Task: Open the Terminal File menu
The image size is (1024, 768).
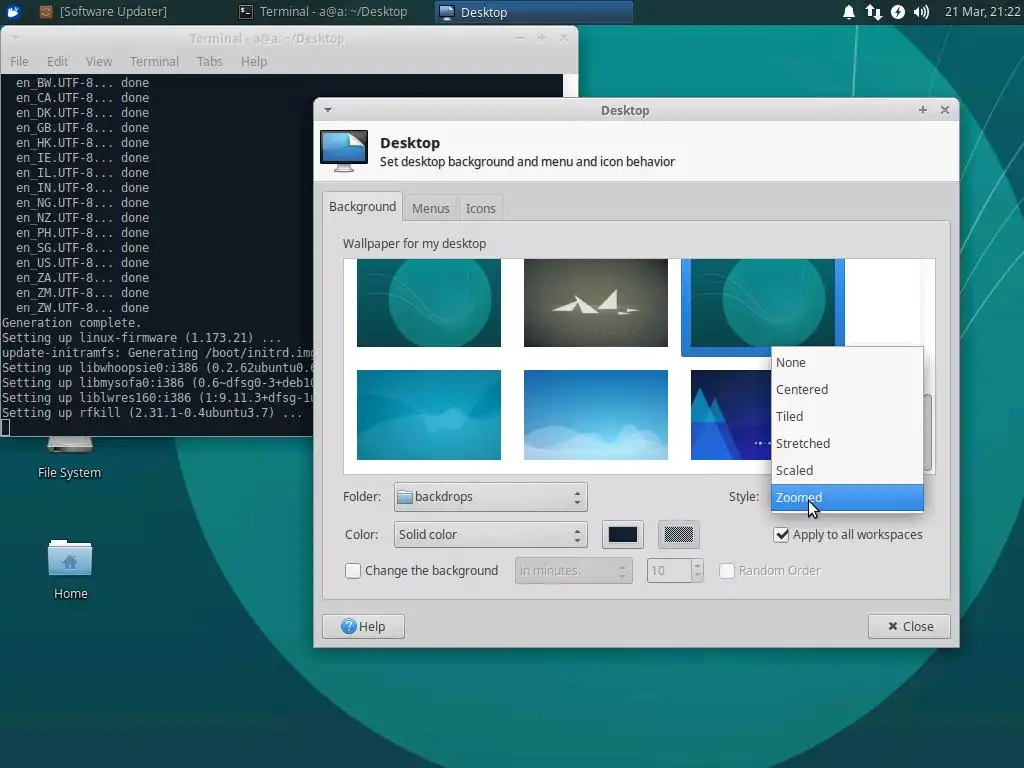Action: [x=19, y=61]
